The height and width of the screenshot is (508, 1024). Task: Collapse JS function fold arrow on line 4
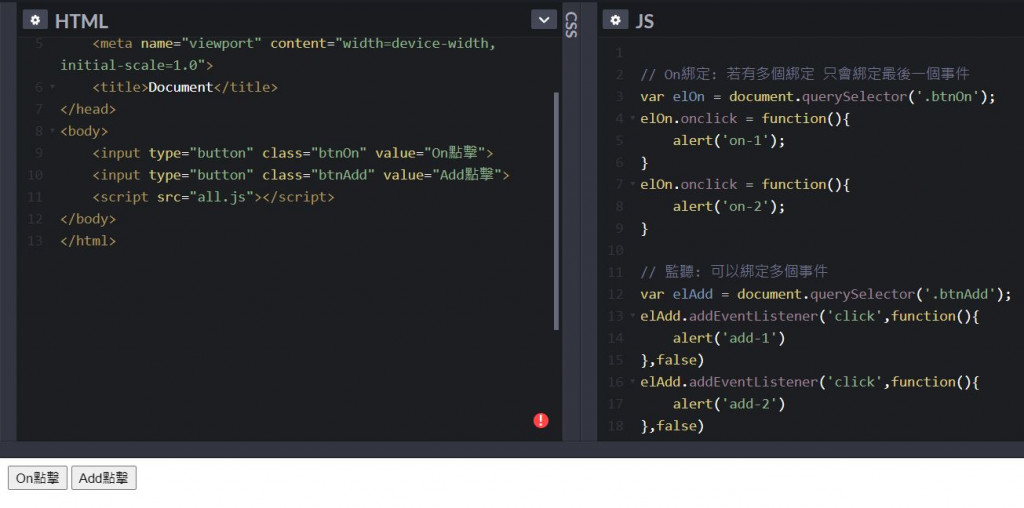click(632, 119)
